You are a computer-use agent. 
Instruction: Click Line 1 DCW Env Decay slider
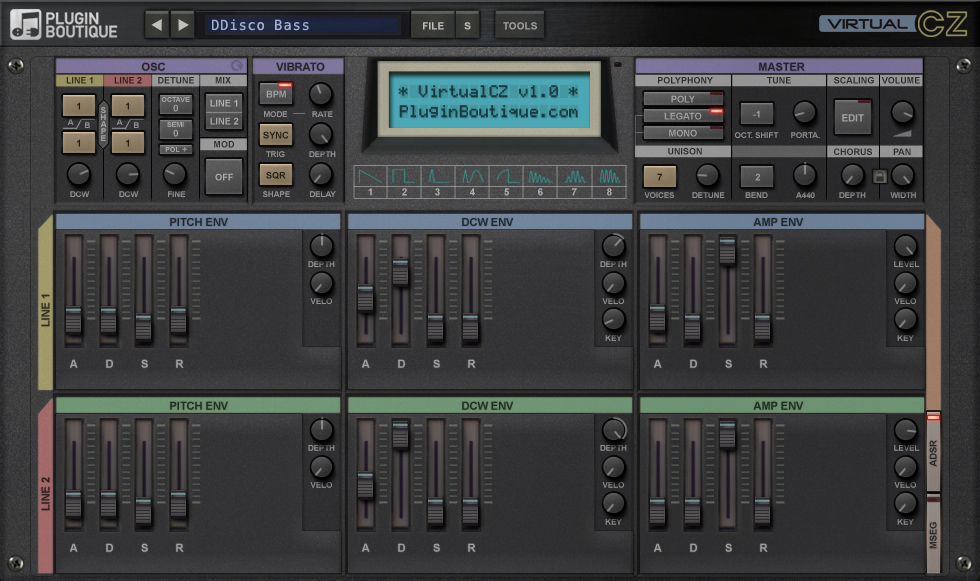click(x=401, y=289)
